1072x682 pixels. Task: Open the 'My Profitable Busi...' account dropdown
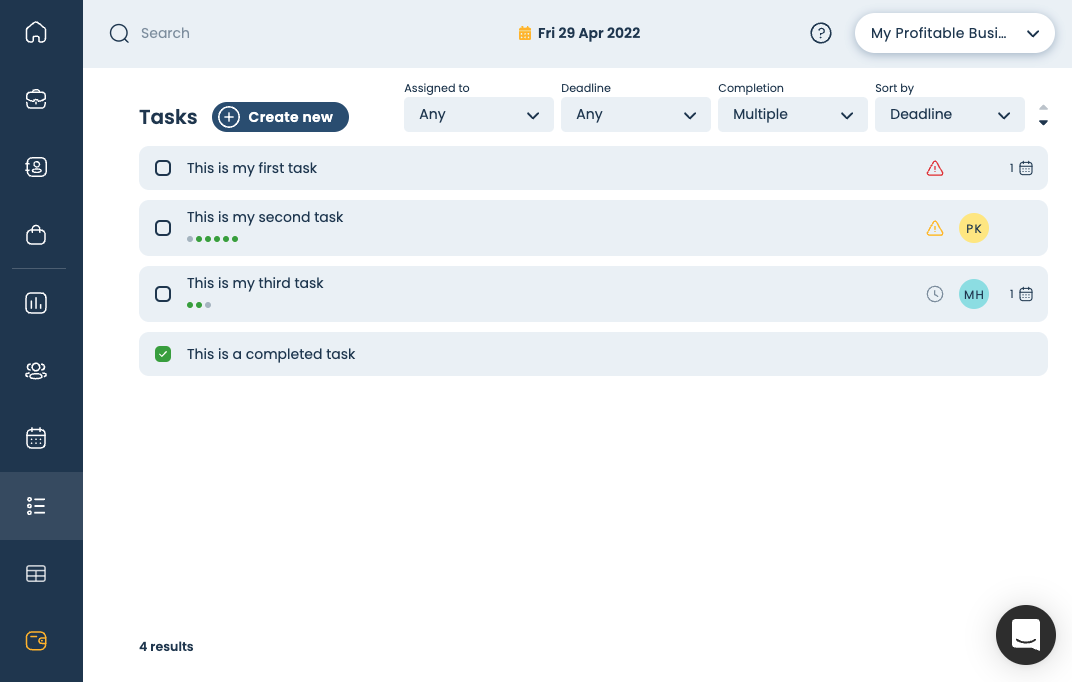click(954, 33)
